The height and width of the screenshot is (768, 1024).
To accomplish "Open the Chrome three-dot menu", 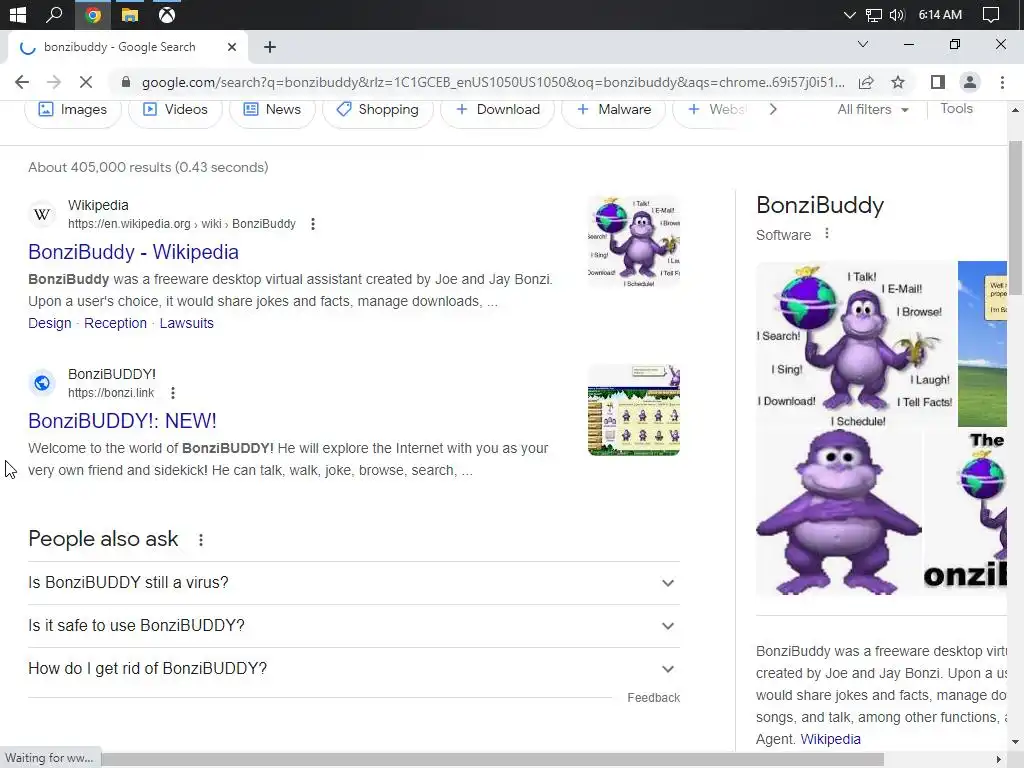I will coord(1002,82).
